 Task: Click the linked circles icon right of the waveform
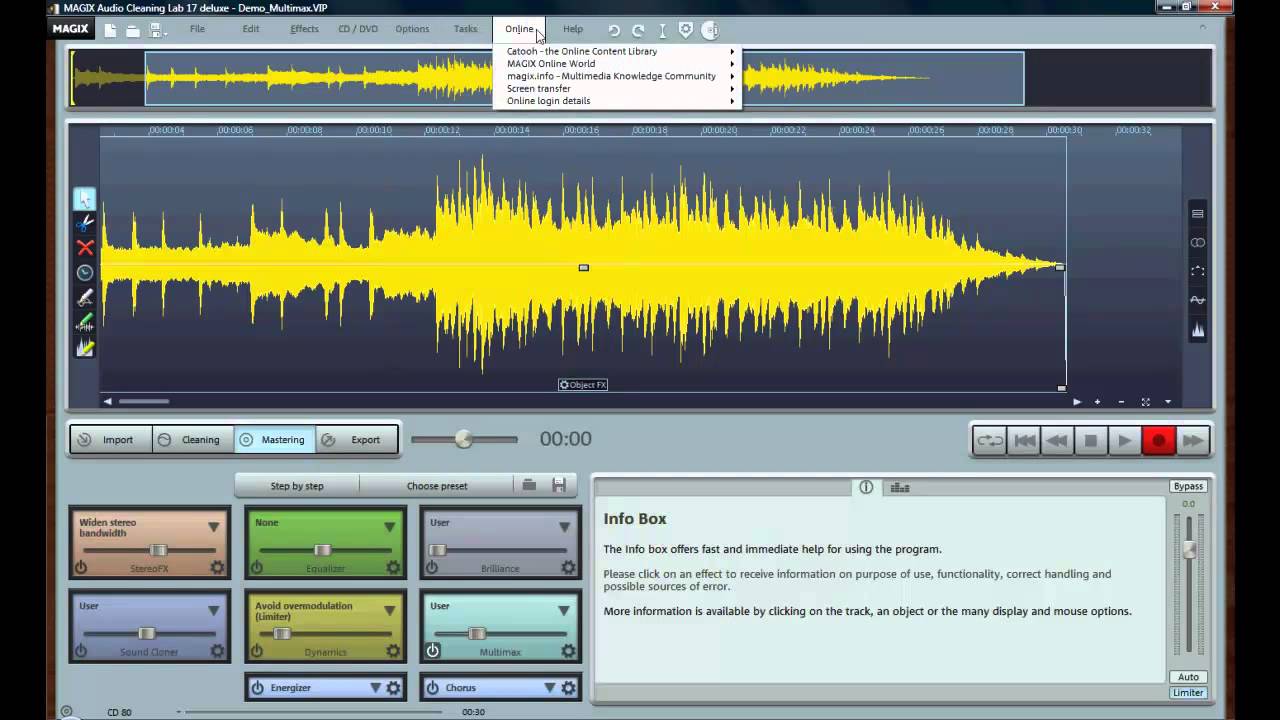tap(1197, 243)
